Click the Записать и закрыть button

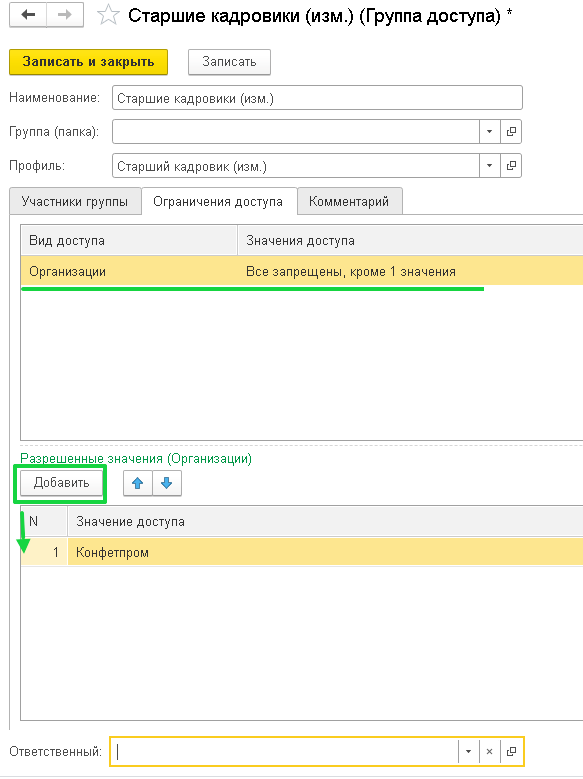(x=88, y=62)
